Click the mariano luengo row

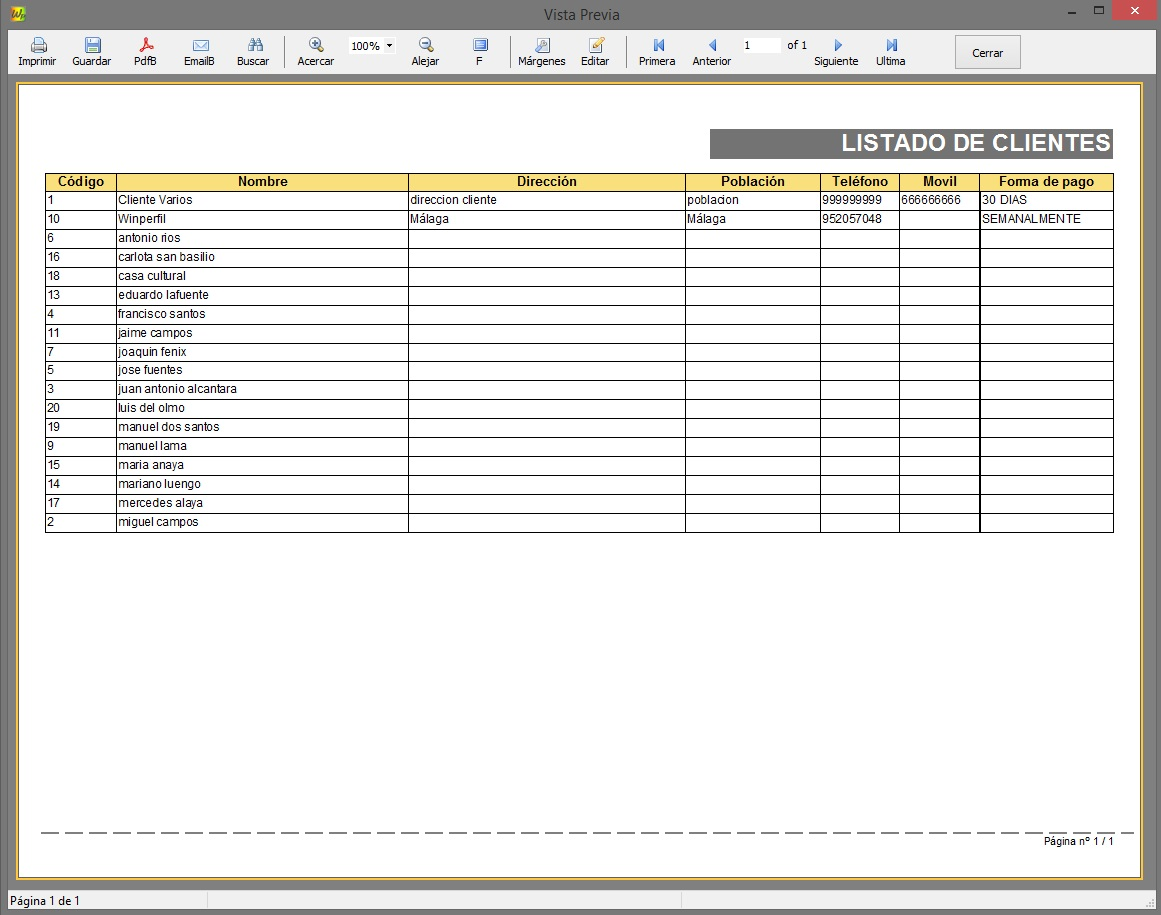(579, 485)
